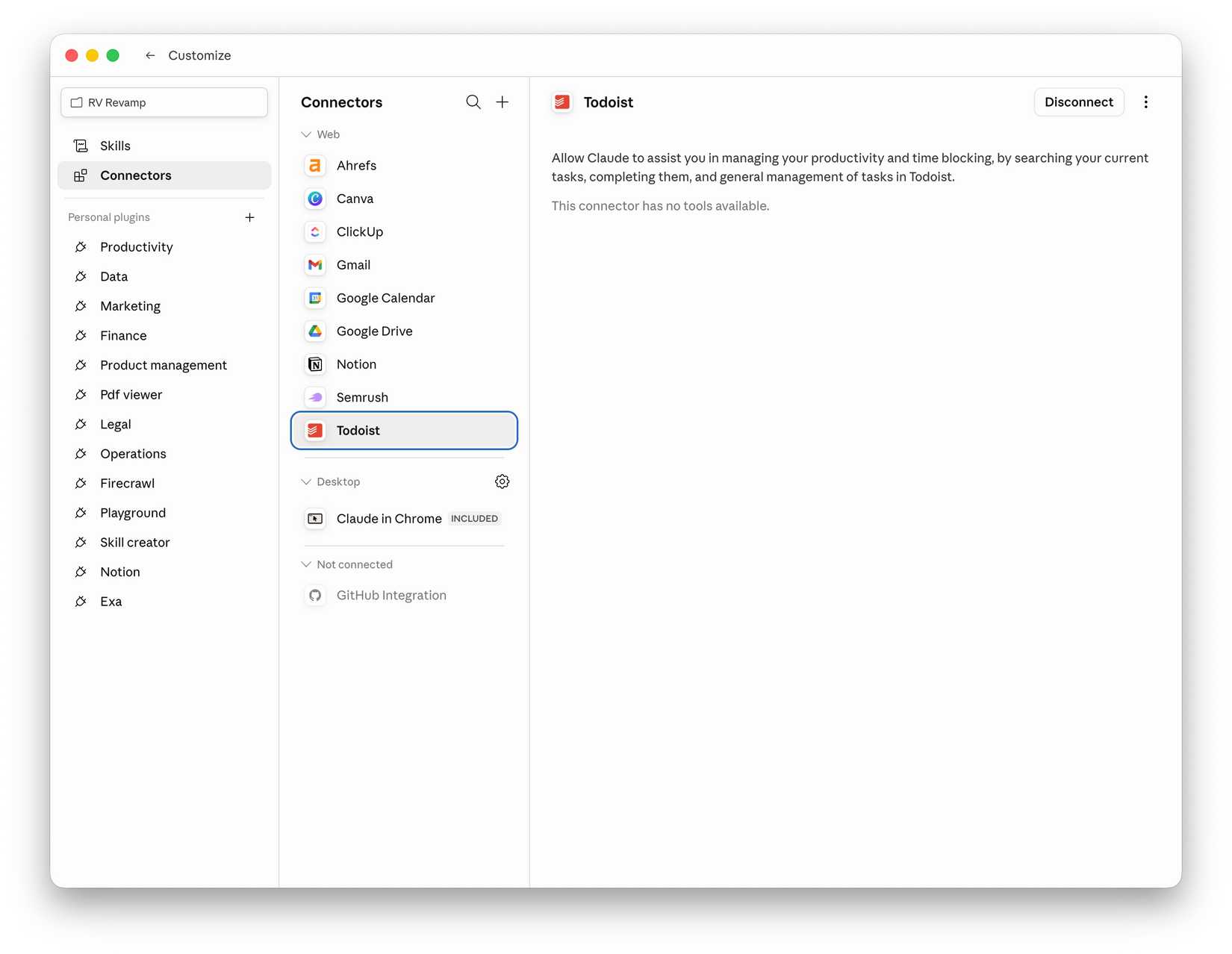Maximize the window with green button
The image size is (1232, 954).
113,55
